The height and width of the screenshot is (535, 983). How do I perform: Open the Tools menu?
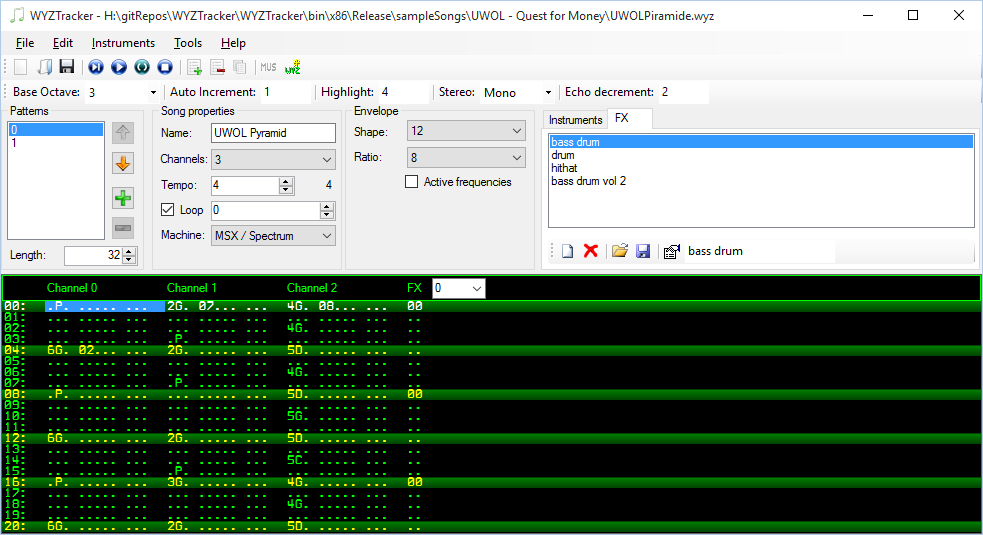click(187, 43)
